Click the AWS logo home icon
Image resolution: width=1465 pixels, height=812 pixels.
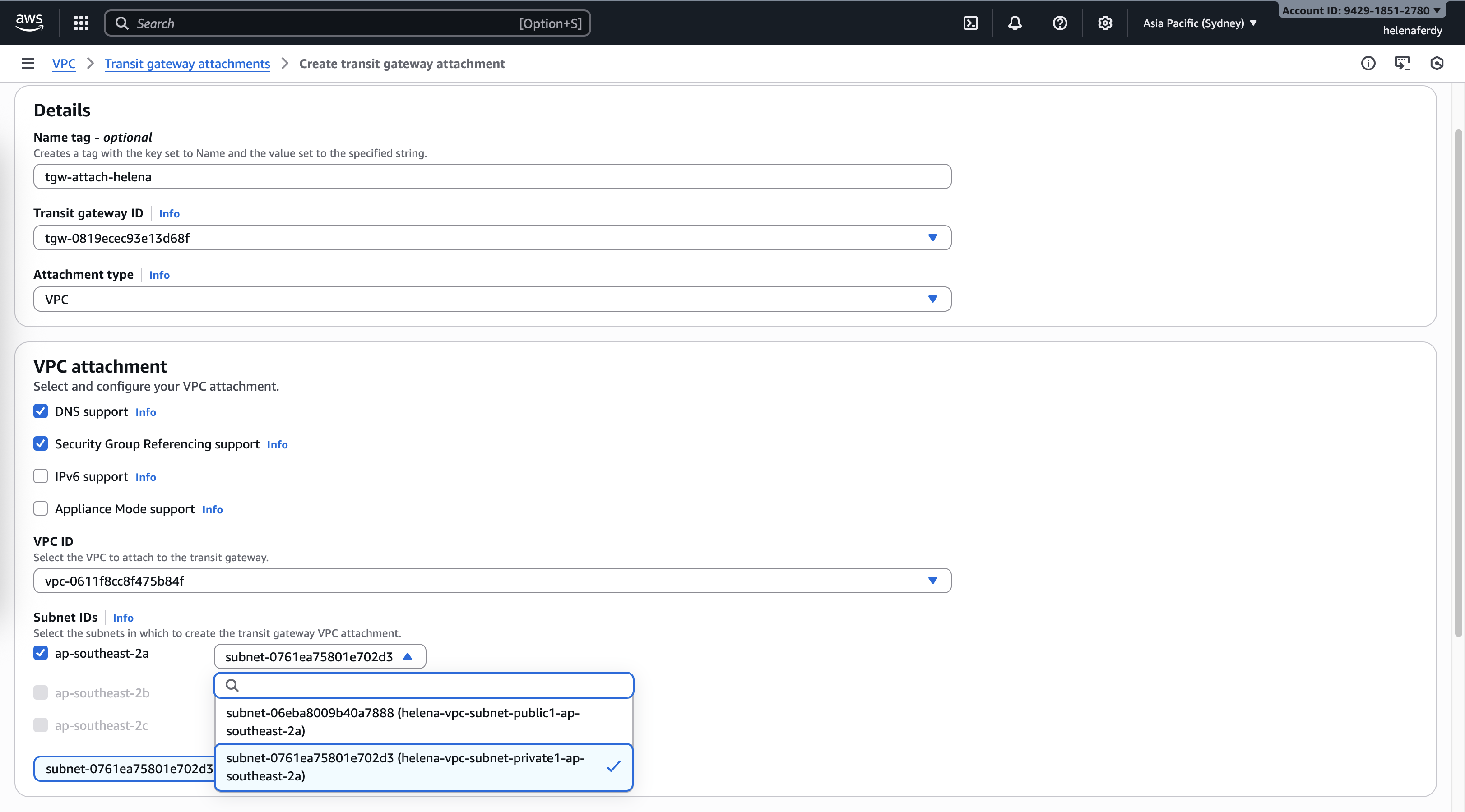tap(29, 23)
